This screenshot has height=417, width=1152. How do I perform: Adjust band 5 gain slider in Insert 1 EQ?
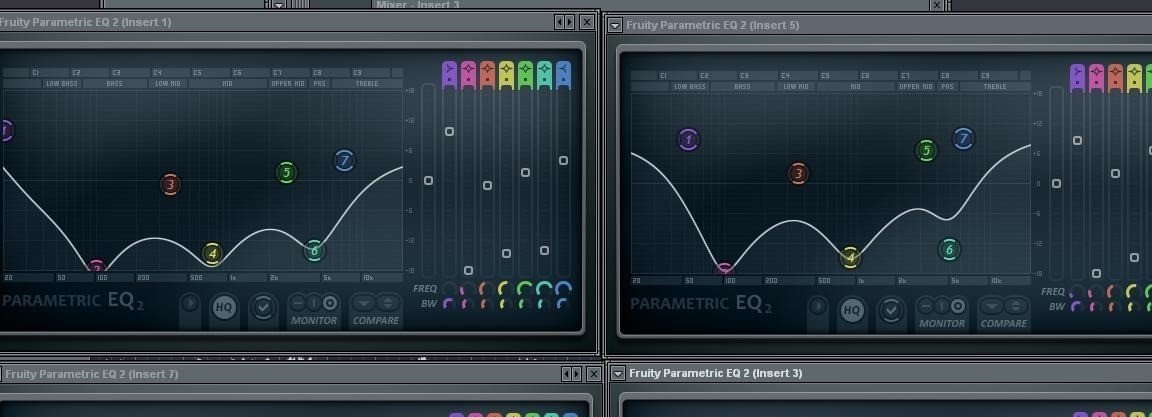(525, 173)
